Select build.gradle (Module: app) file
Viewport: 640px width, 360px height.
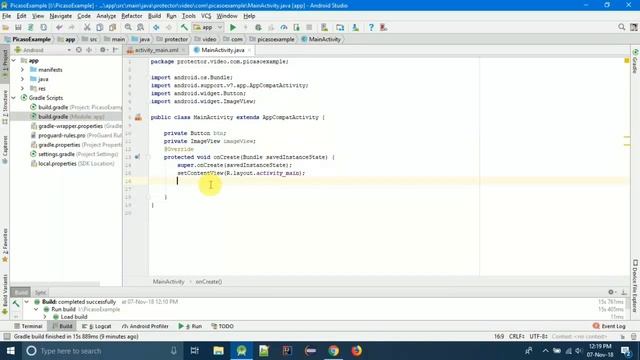67,117
